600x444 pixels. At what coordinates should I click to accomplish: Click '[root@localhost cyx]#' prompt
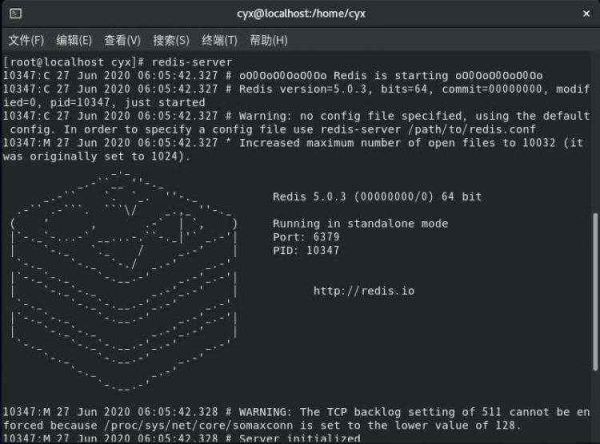[73, 62]
